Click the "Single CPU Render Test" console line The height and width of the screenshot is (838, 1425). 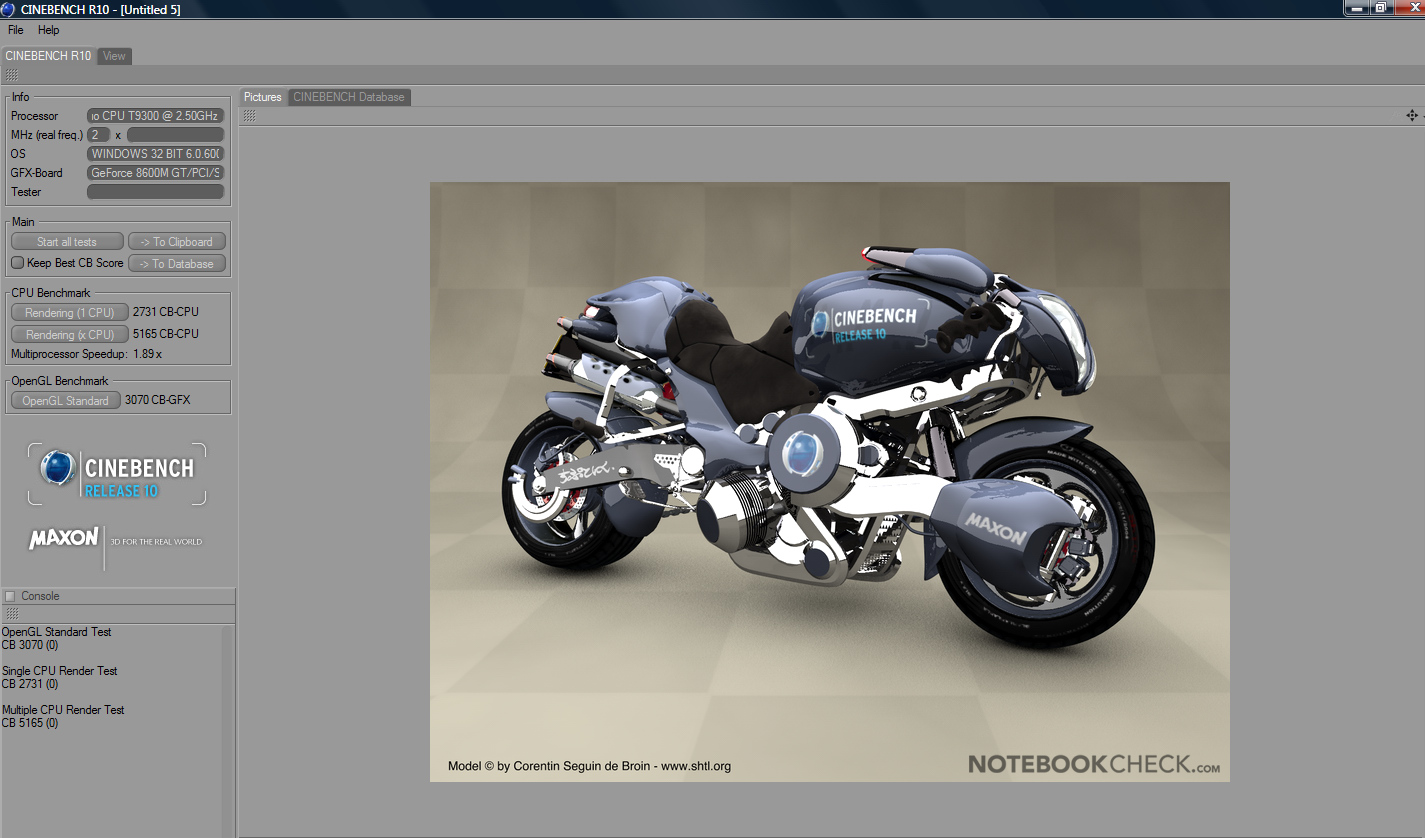(x=60, y=671)
